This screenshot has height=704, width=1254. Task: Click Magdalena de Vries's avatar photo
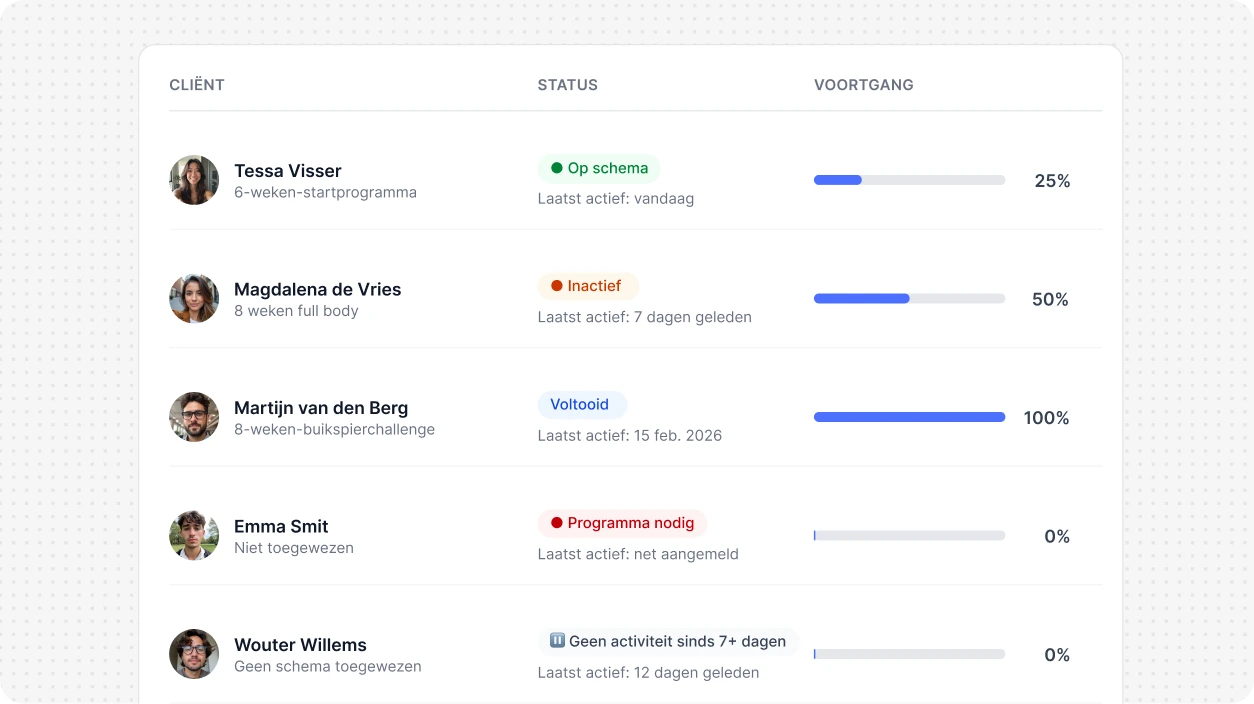pyautogui.click(x=194, y=299)
